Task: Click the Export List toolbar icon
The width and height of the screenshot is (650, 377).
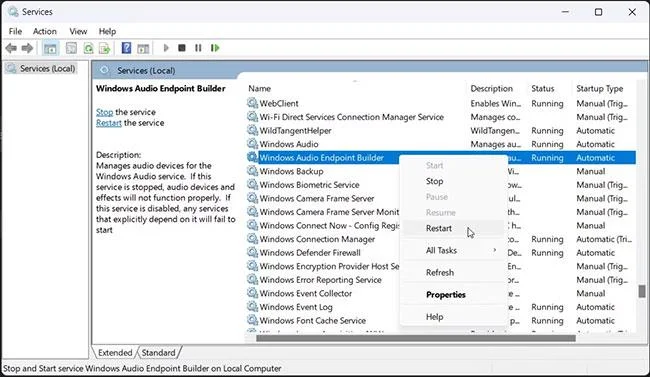Action: 105,48
